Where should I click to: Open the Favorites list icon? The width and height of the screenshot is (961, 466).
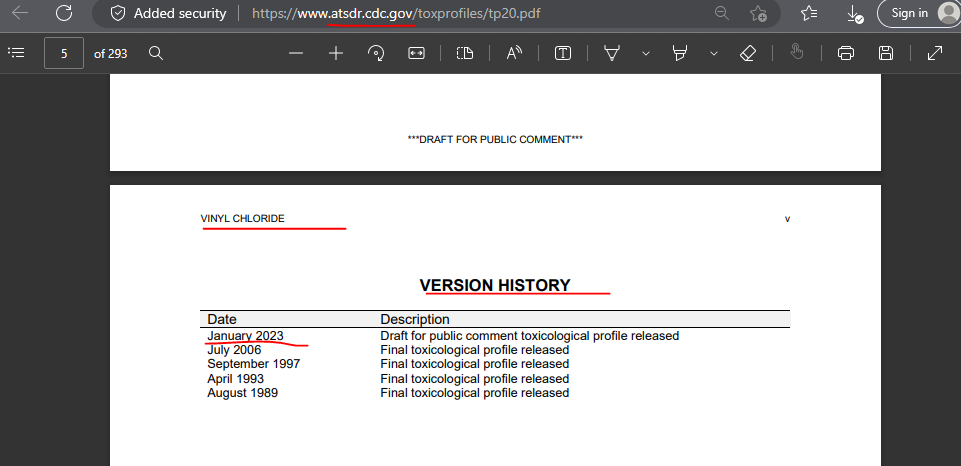coord(809,13)
